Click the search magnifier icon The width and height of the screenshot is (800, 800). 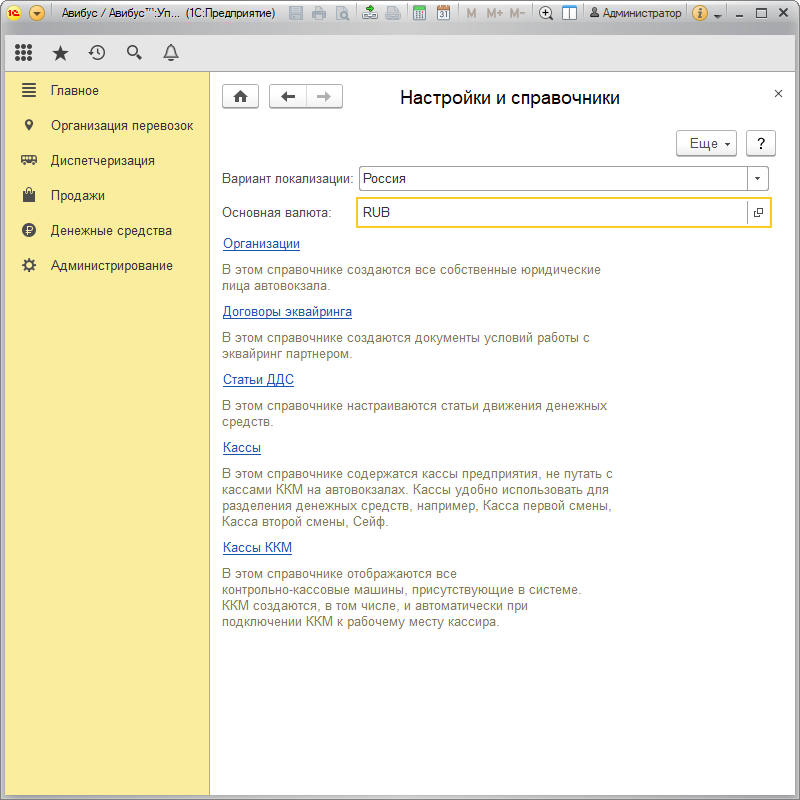coord(134,53)
